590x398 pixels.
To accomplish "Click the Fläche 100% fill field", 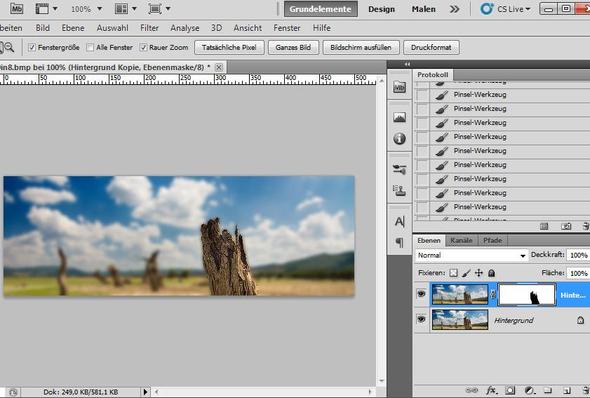I will pyautogui.click(x=578, y=273).
